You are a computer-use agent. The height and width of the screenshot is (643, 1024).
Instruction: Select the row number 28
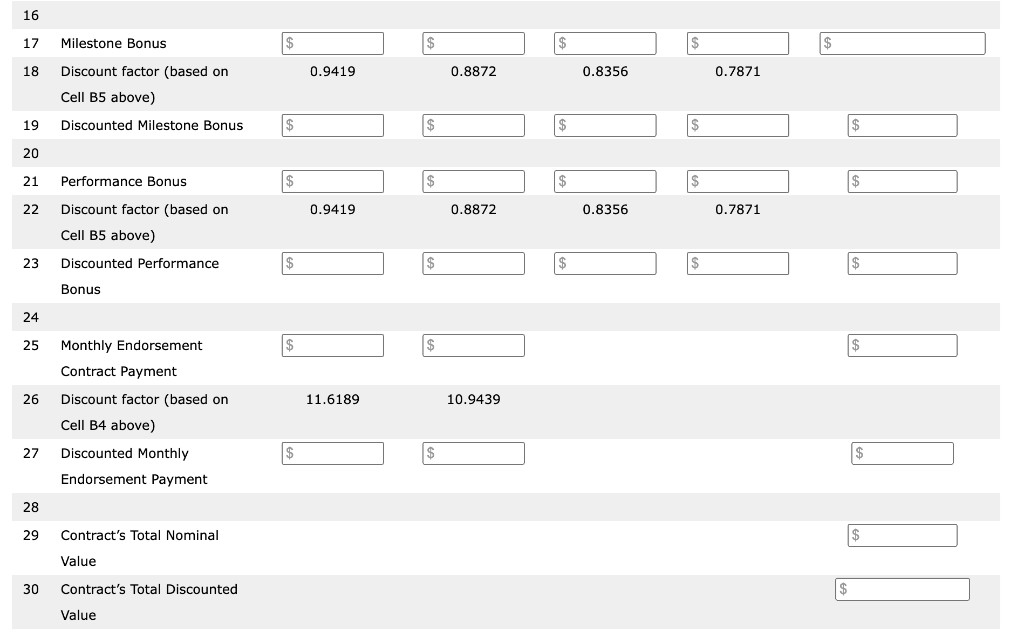tap(31, 507)
